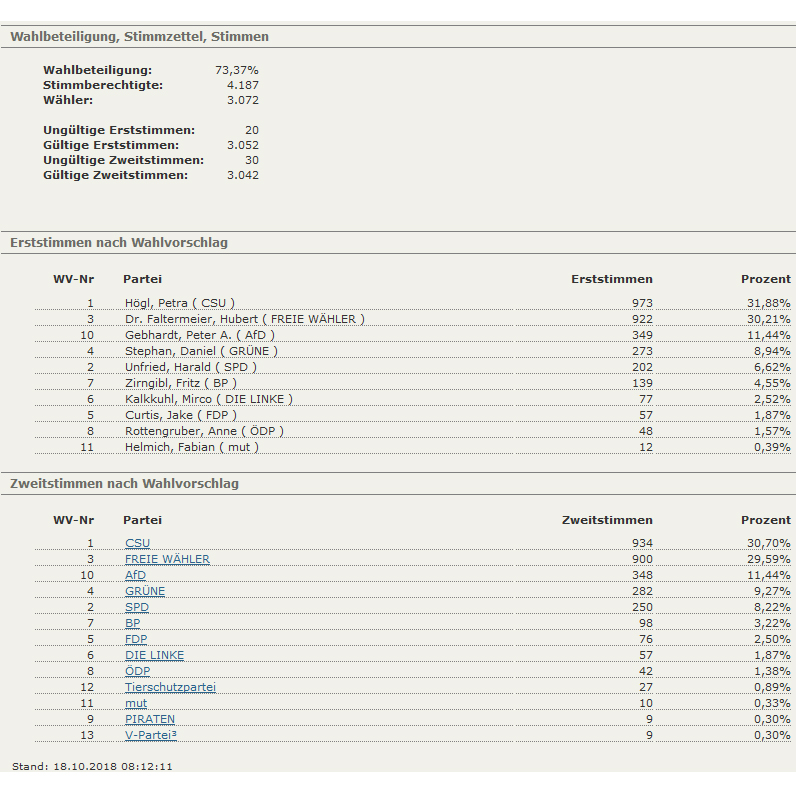Open the AfD link in Zweitstimmen

point(136,575)
